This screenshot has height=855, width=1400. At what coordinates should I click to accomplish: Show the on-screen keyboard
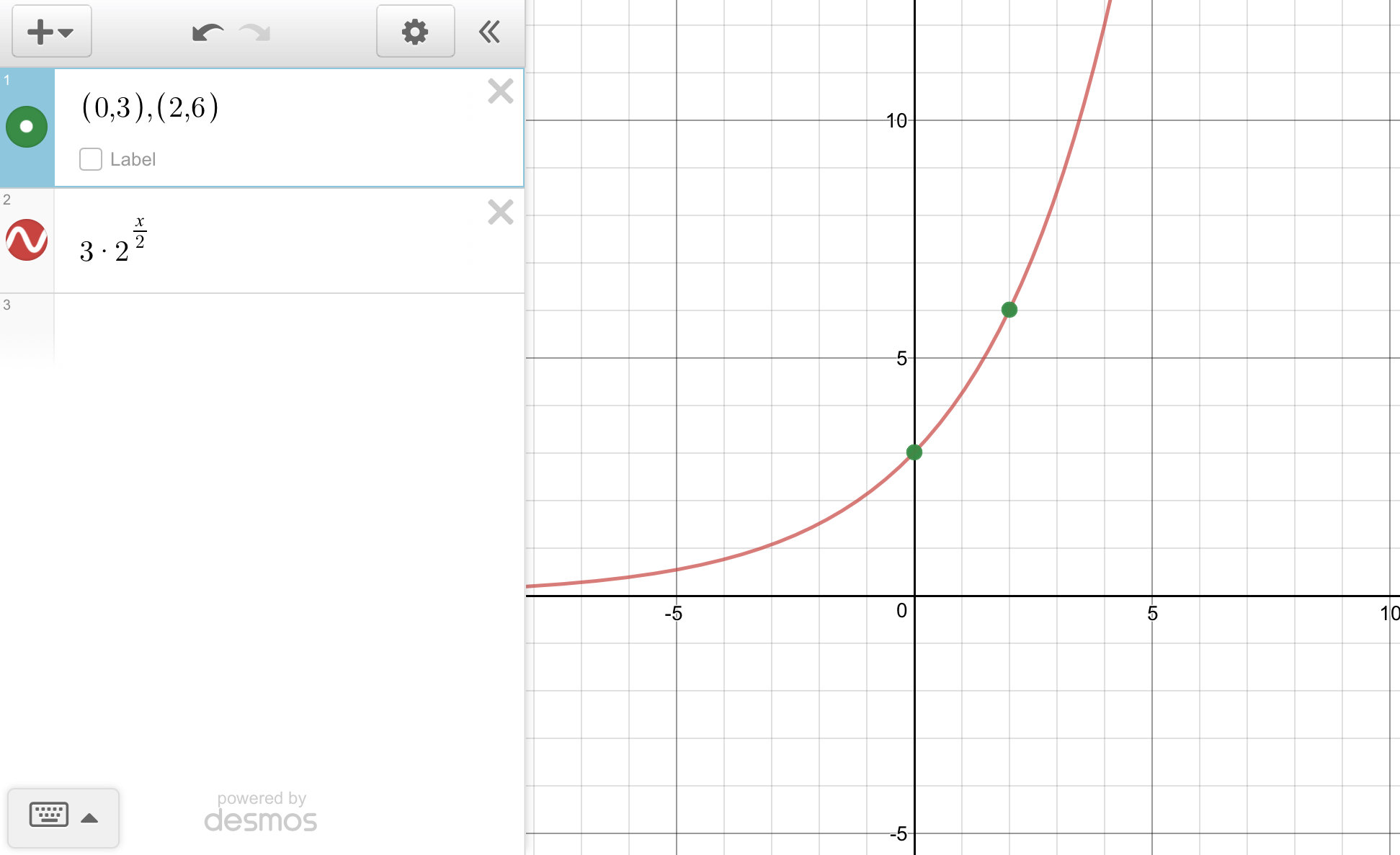tap(48, 815)
